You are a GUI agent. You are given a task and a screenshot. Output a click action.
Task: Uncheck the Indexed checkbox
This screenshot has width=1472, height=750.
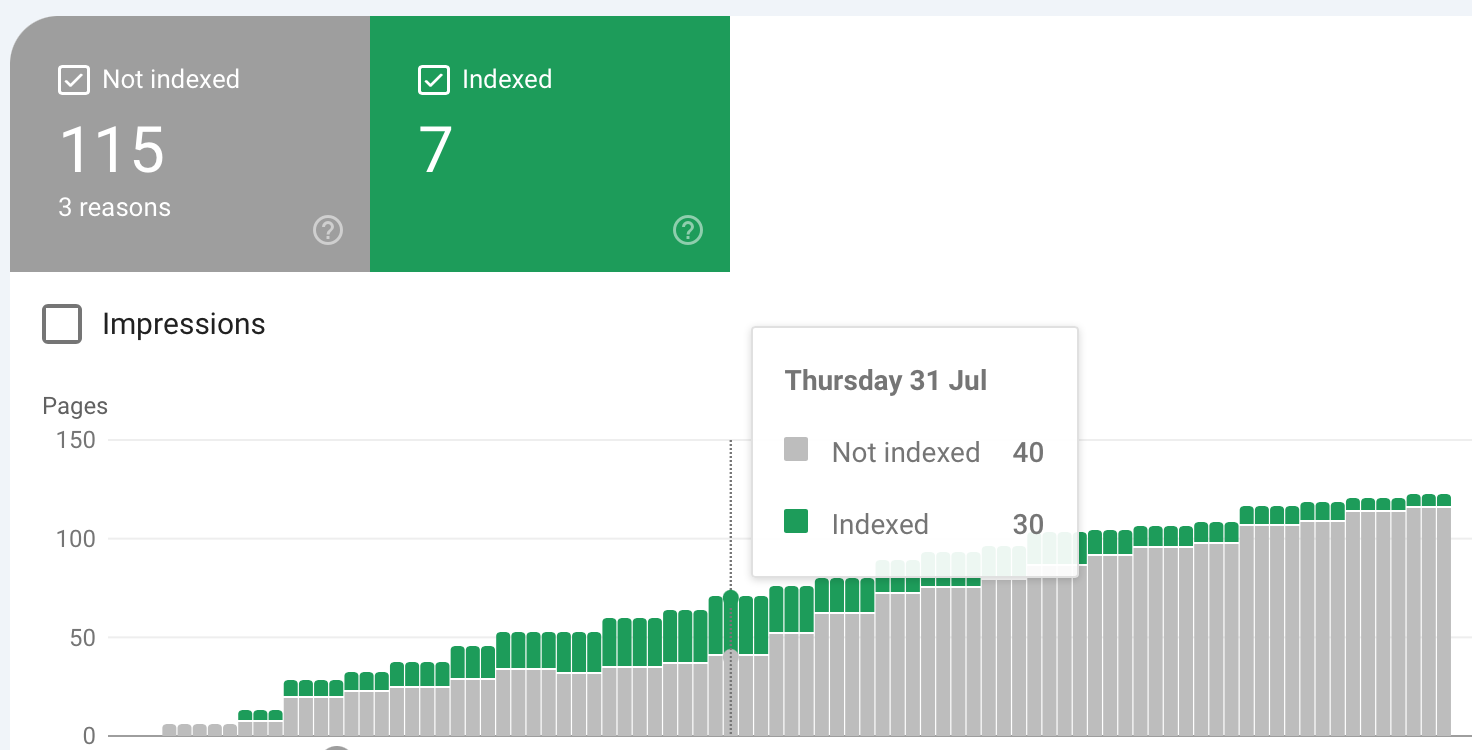tap(434, 80)
